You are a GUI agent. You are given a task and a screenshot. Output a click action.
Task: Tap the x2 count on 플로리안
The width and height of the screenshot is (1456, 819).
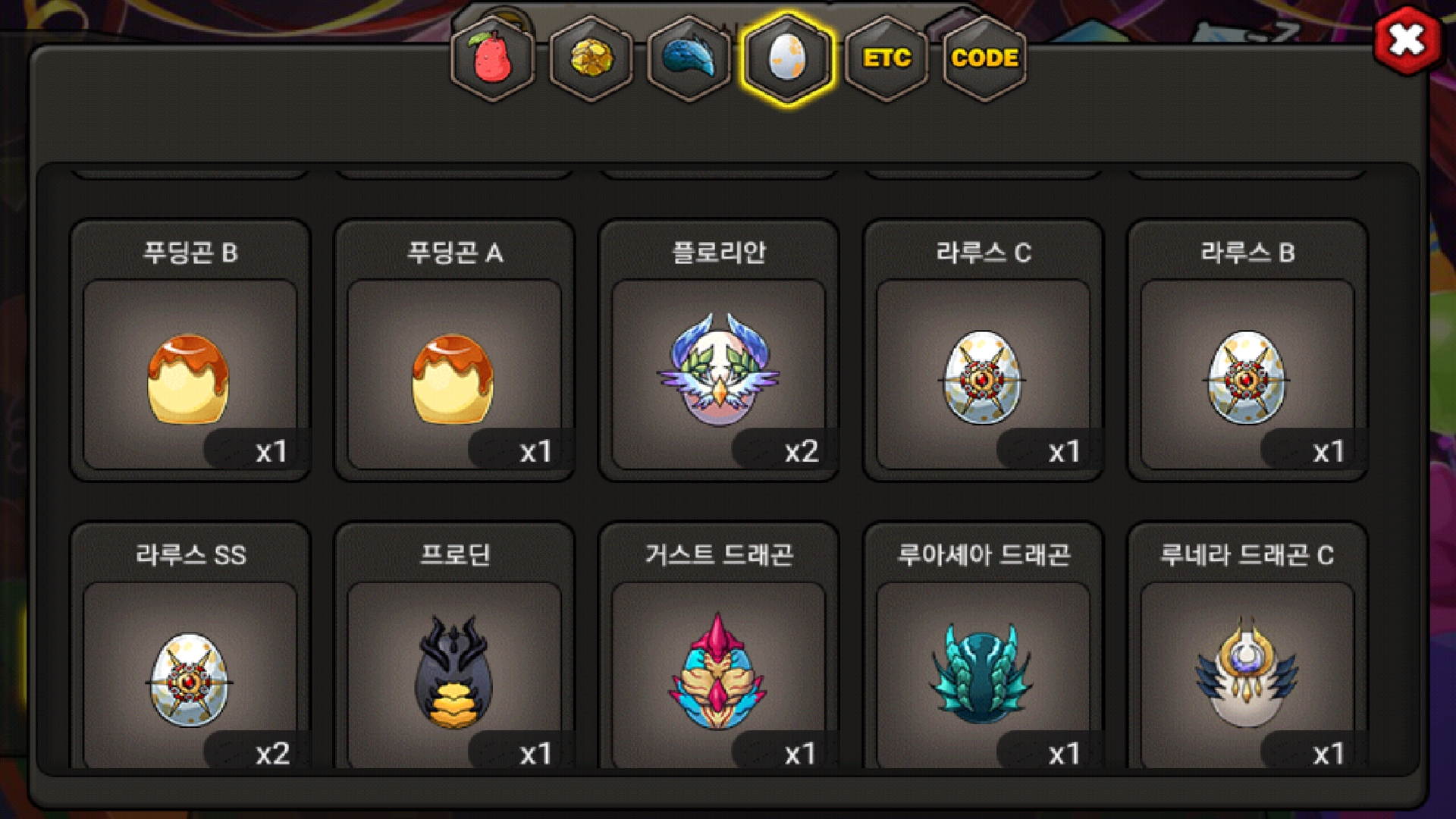801,452
